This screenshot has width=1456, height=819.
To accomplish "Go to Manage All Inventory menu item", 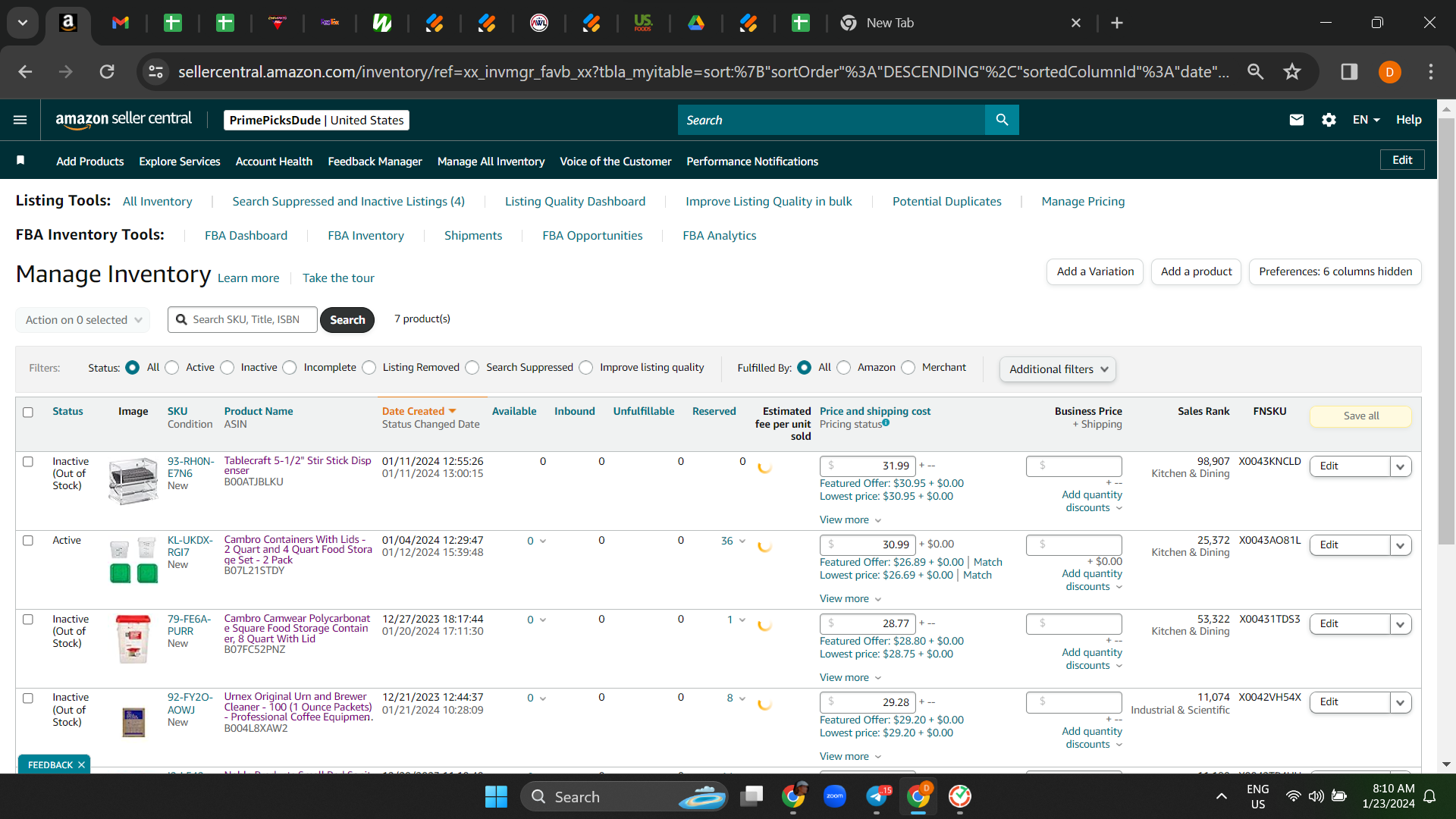I will pyautogui.click(x=491, y=162).
